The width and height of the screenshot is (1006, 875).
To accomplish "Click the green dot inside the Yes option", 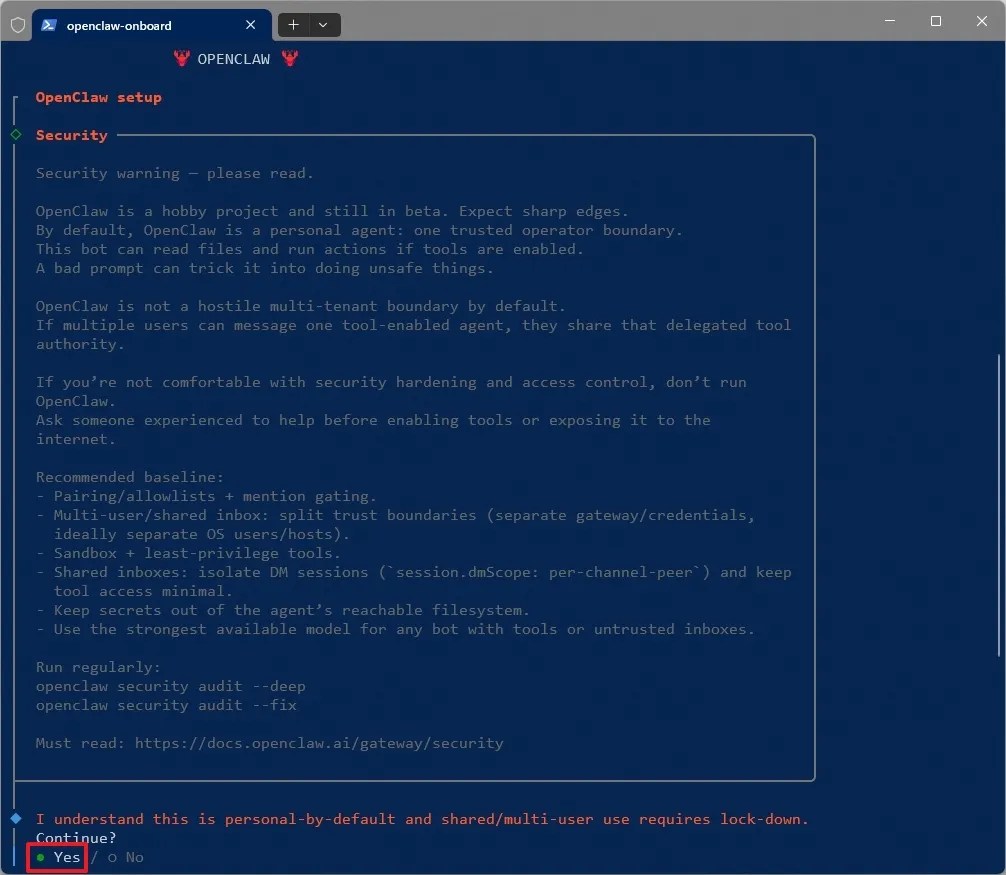I will (41, 857).
